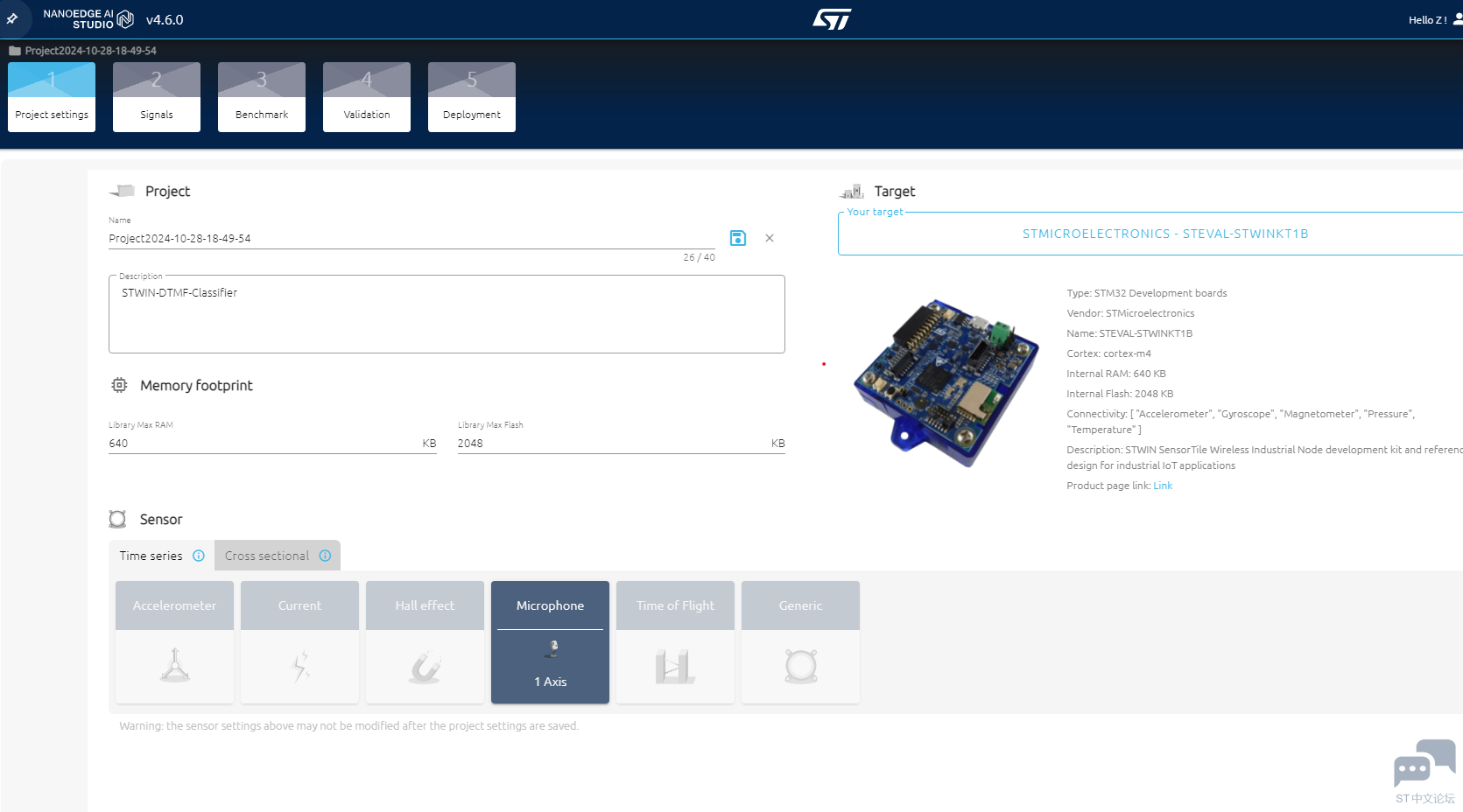Open the ST forum chat bubble

point(1424,764)
